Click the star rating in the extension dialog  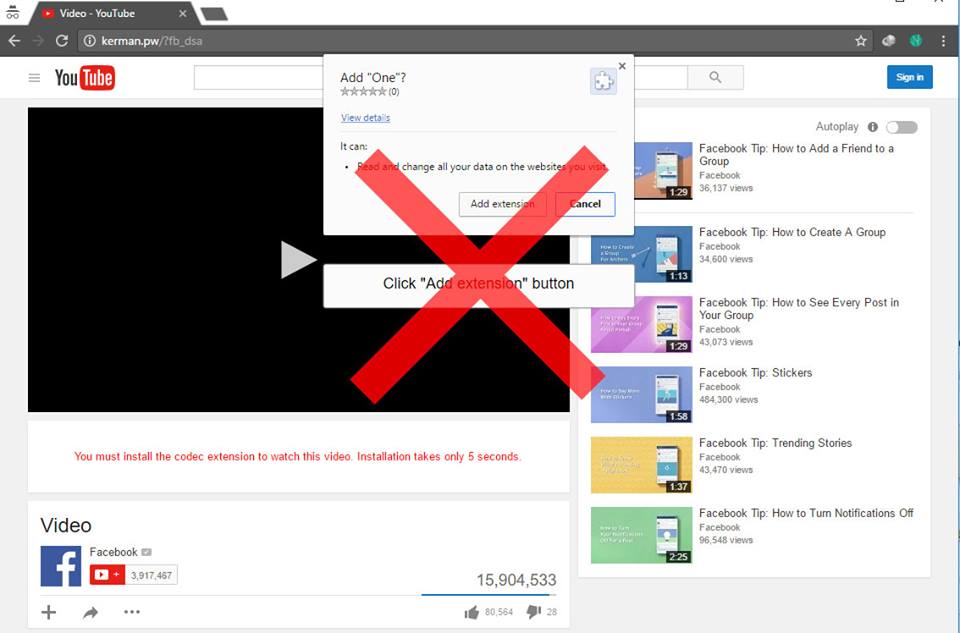363,92
